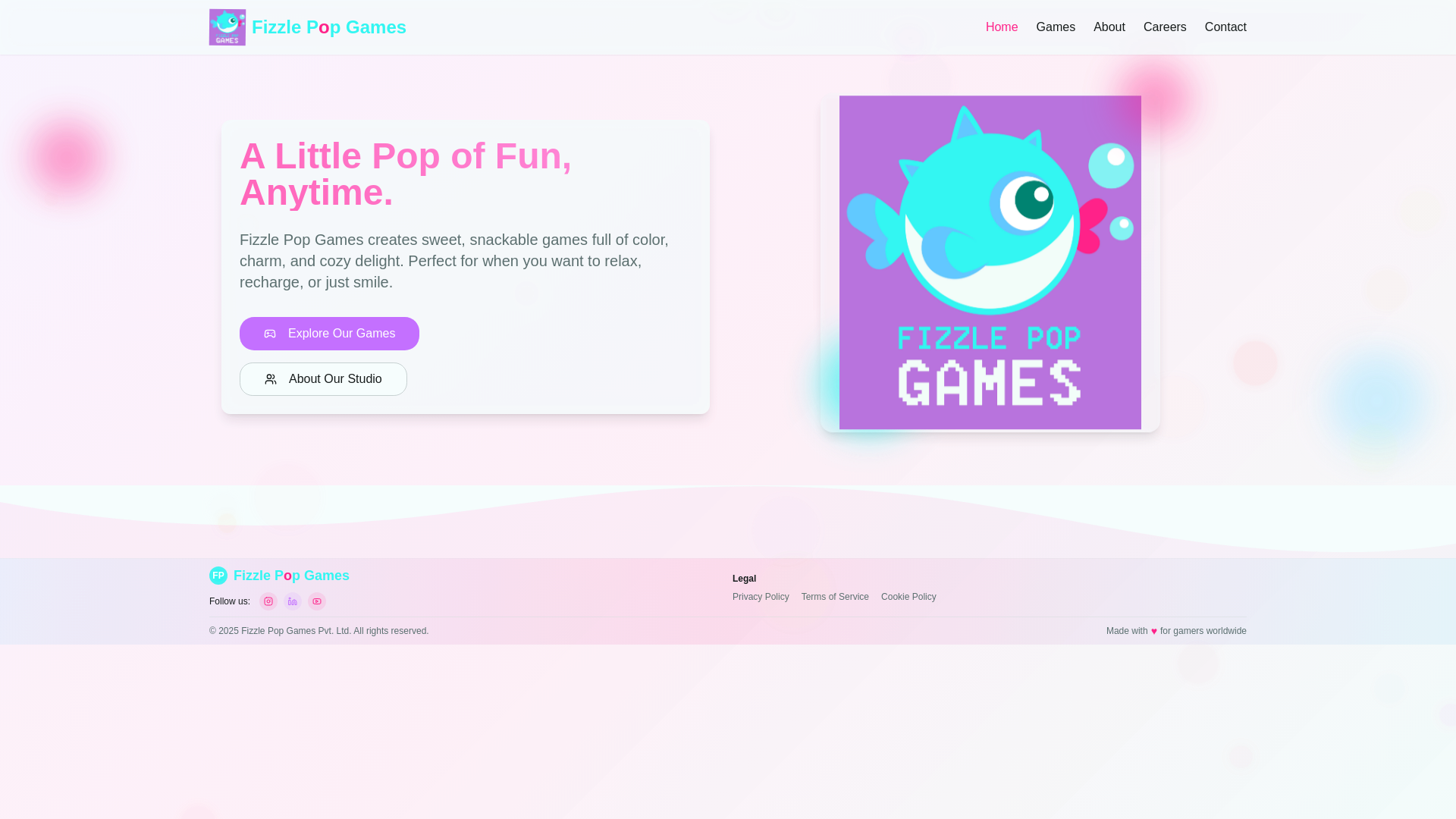
Task: Open the Cookie Policy link
Action: [908, 597]
